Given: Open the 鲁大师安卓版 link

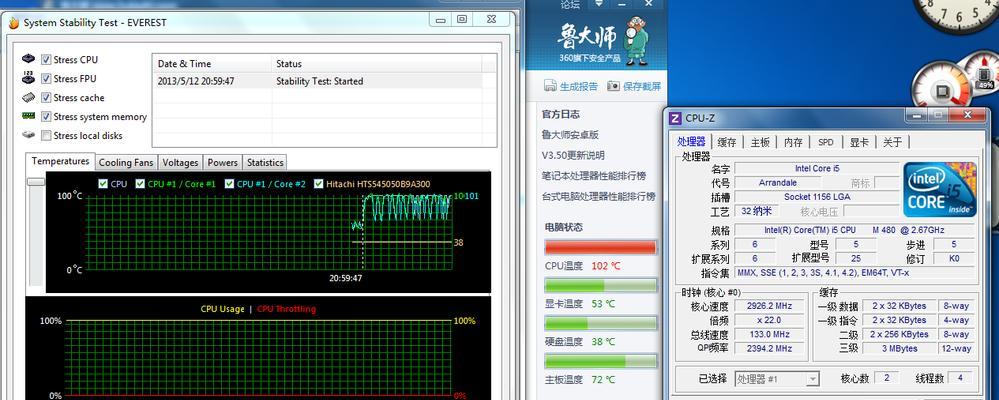Looking at the screenshot, I should (570, 135).
